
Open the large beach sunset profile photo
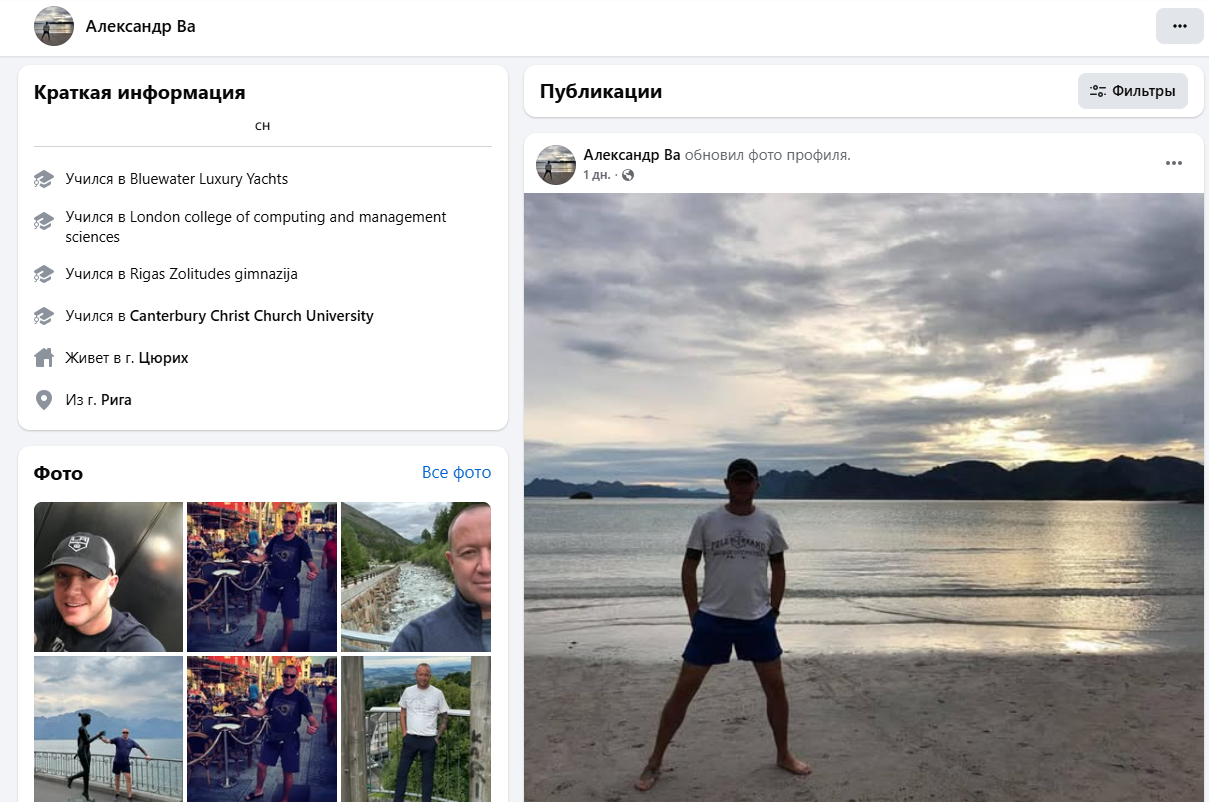coord(863,497)
